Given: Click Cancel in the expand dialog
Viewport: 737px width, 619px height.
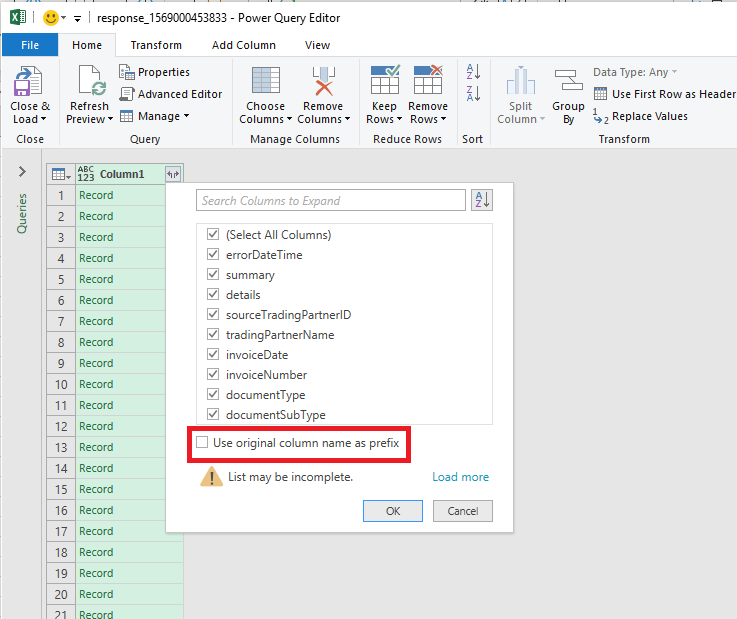Looking at the screenshot, I should coord(463,511).
